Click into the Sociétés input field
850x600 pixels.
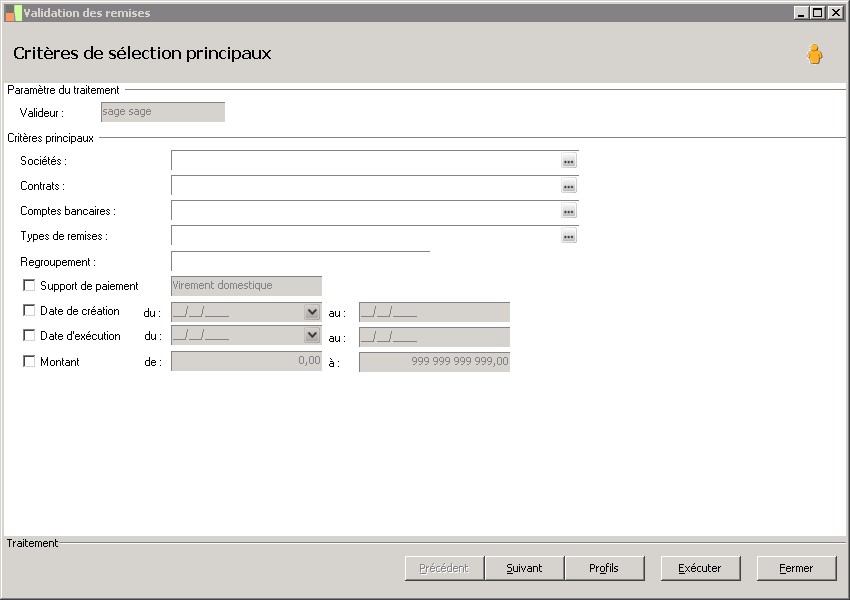365,161
